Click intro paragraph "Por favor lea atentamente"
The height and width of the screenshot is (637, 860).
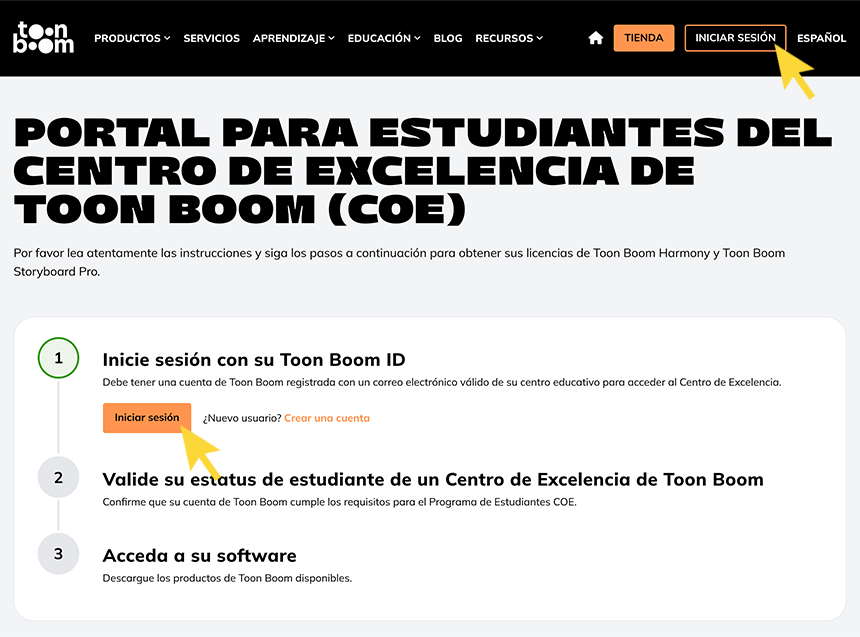tap(86, 253)
